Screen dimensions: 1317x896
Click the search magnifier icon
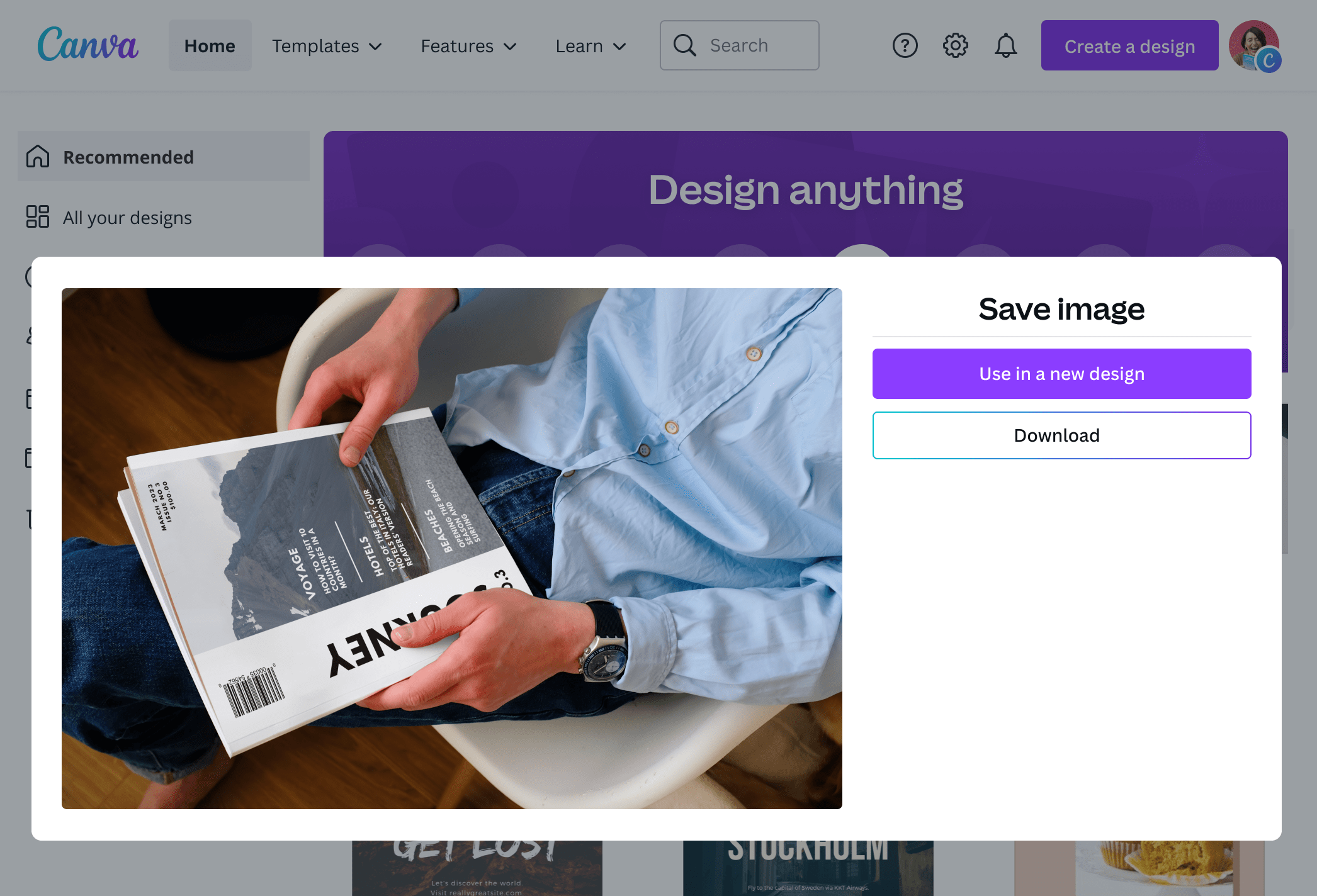[686, 45]
